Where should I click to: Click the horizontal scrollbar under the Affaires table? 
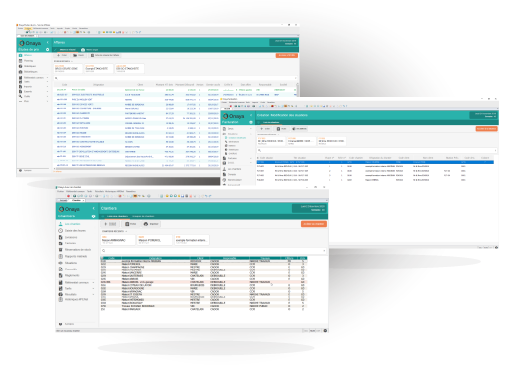[137, 169]
